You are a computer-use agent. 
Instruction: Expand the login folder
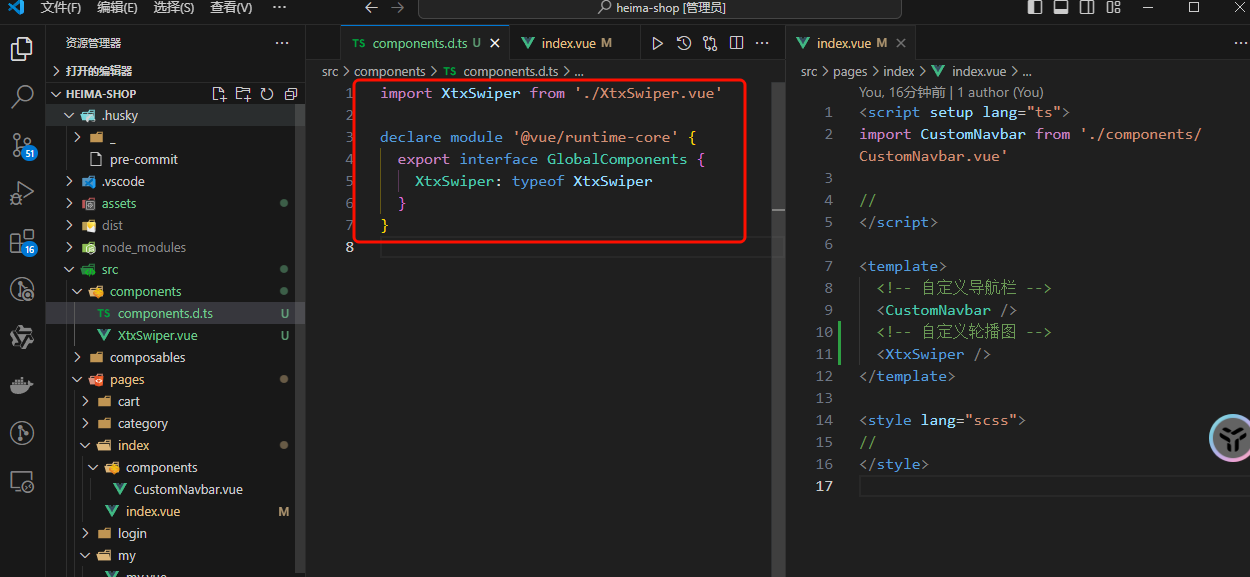pos(175,533)
